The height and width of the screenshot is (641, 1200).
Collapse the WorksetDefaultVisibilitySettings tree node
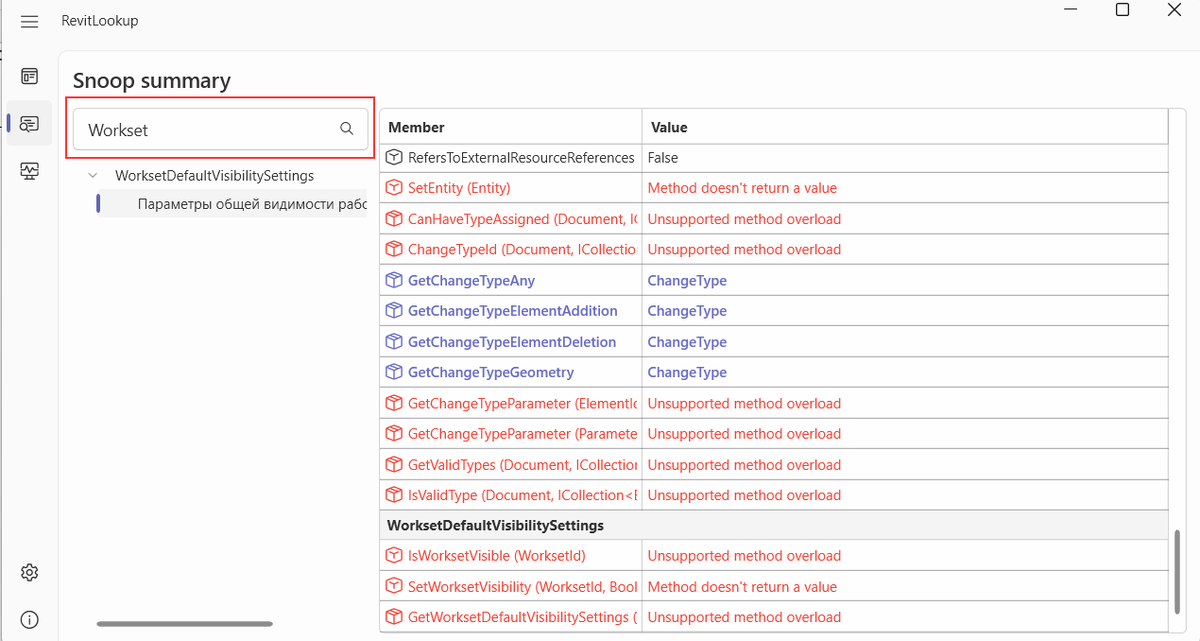(93, 175)
